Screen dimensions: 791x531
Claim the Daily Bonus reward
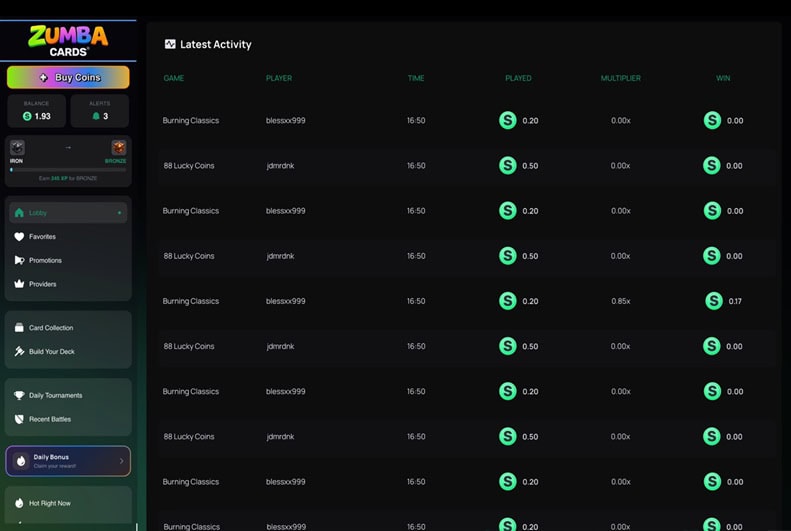(x=68, y=461)
